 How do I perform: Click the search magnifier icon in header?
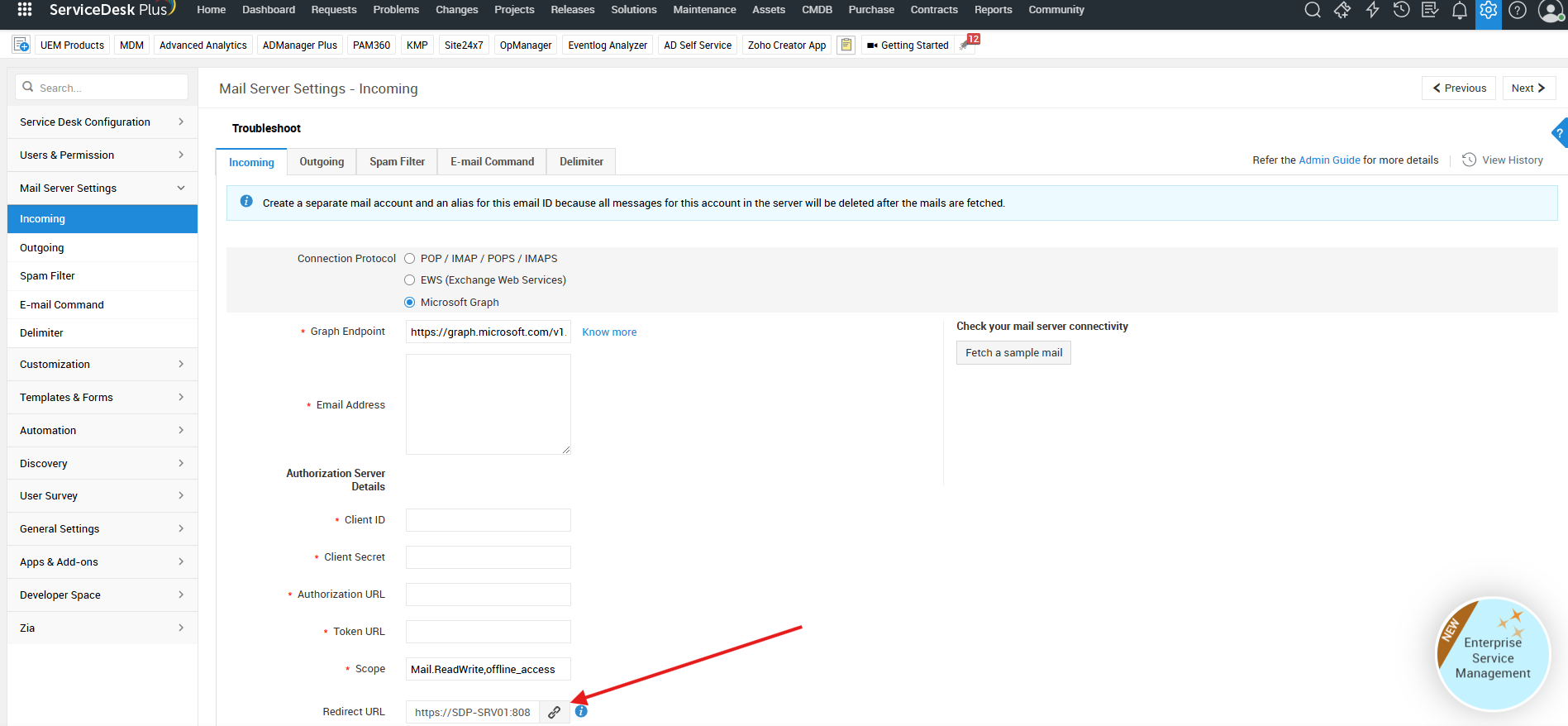(1312, 10)
